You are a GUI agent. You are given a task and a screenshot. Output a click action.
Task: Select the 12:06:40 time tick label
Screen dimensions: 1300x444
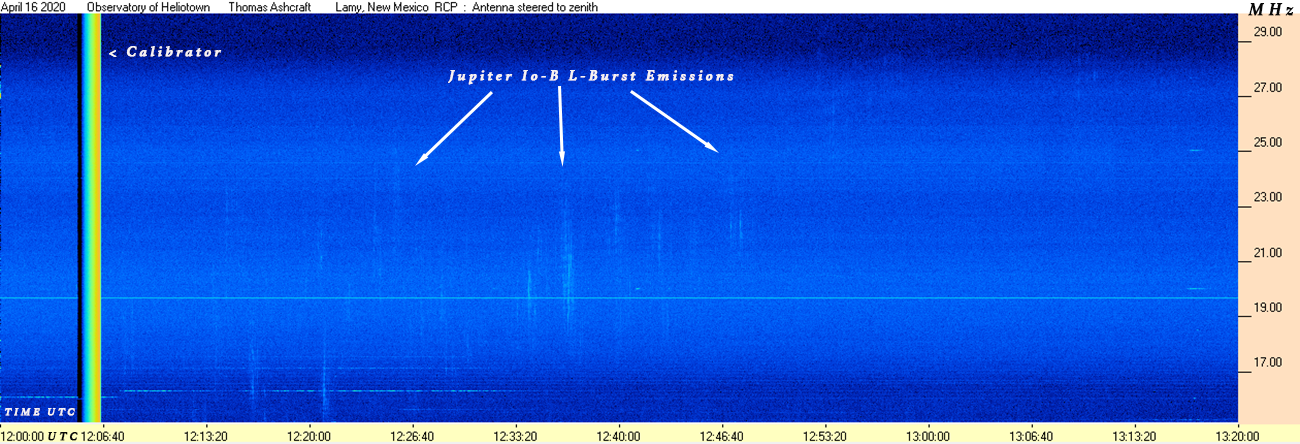[101, 436]
